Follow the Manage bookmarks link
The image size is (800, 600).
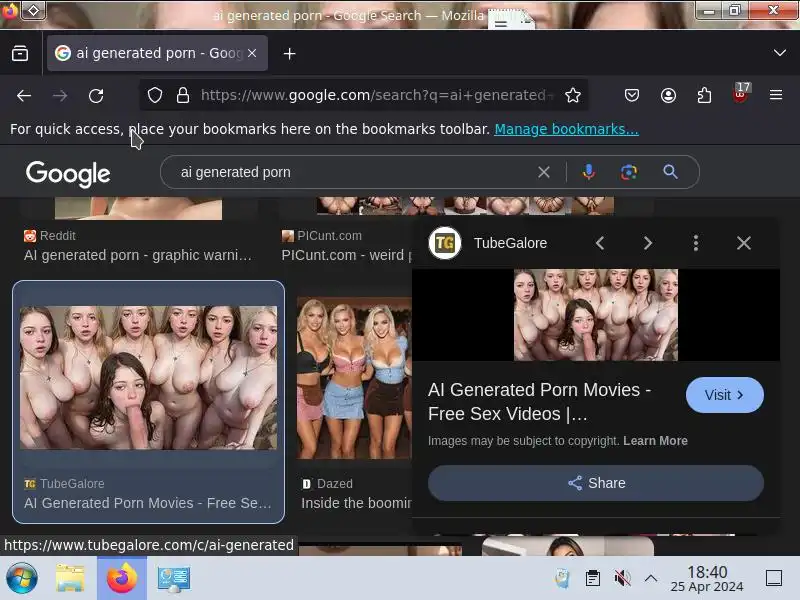point(566,129)
